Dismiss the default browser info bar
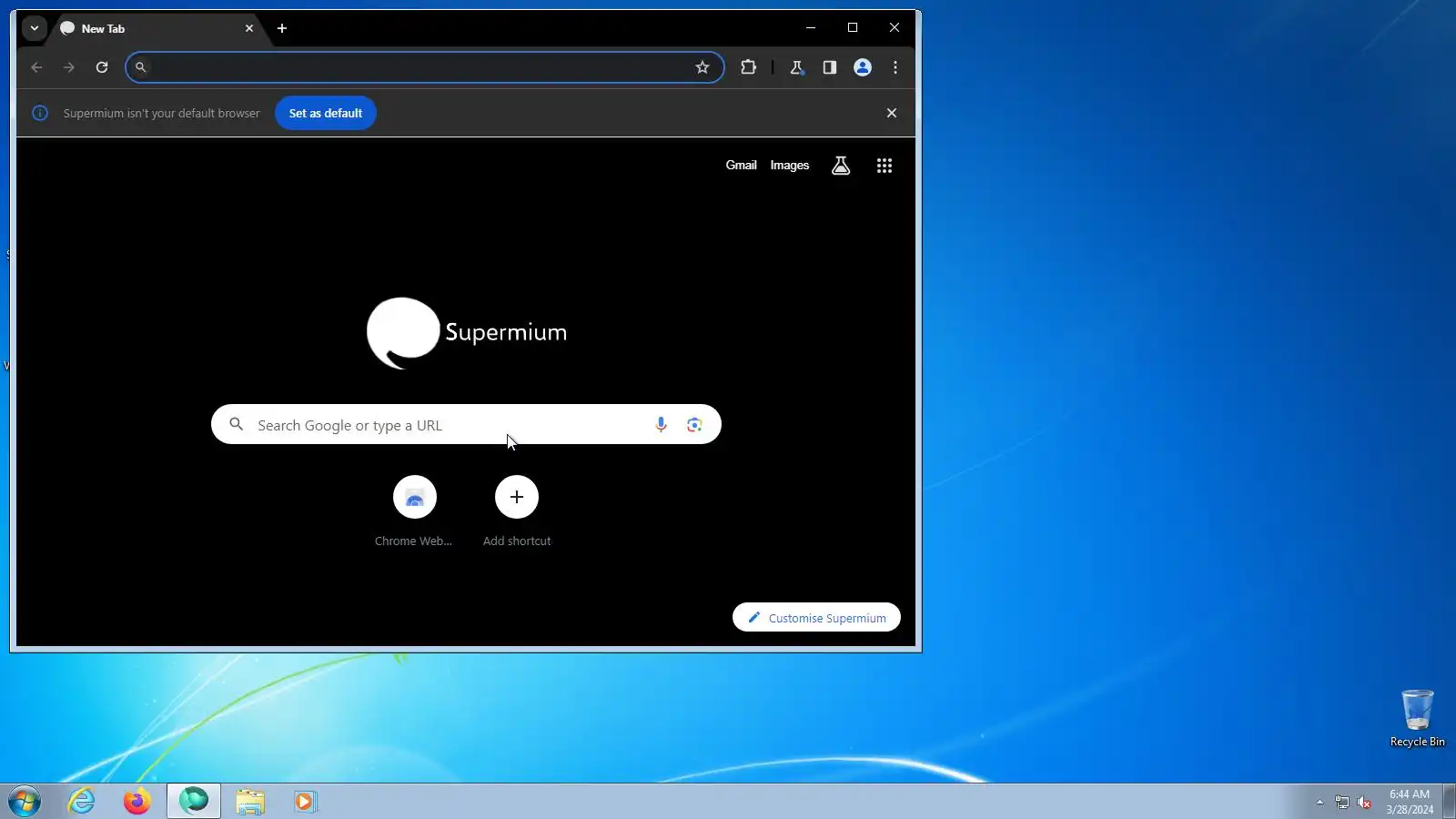This screenshot has height=819, width=1456. click(x=892, y=113)
